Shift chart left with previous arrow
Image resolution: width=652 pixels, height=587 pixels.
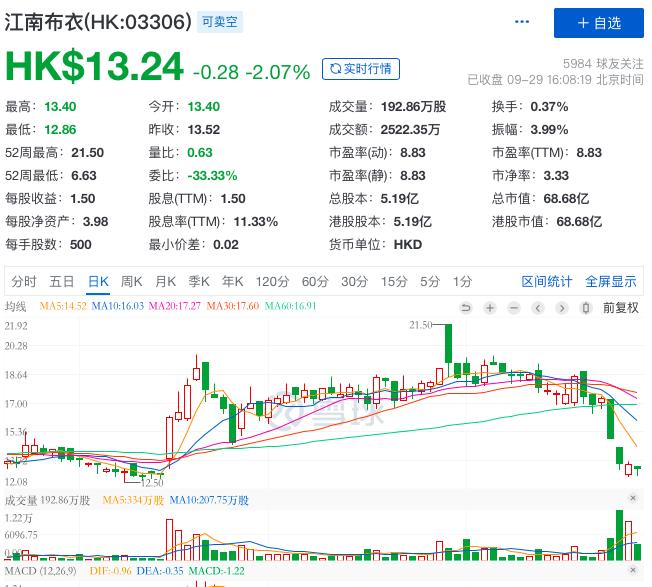(538, 308)
